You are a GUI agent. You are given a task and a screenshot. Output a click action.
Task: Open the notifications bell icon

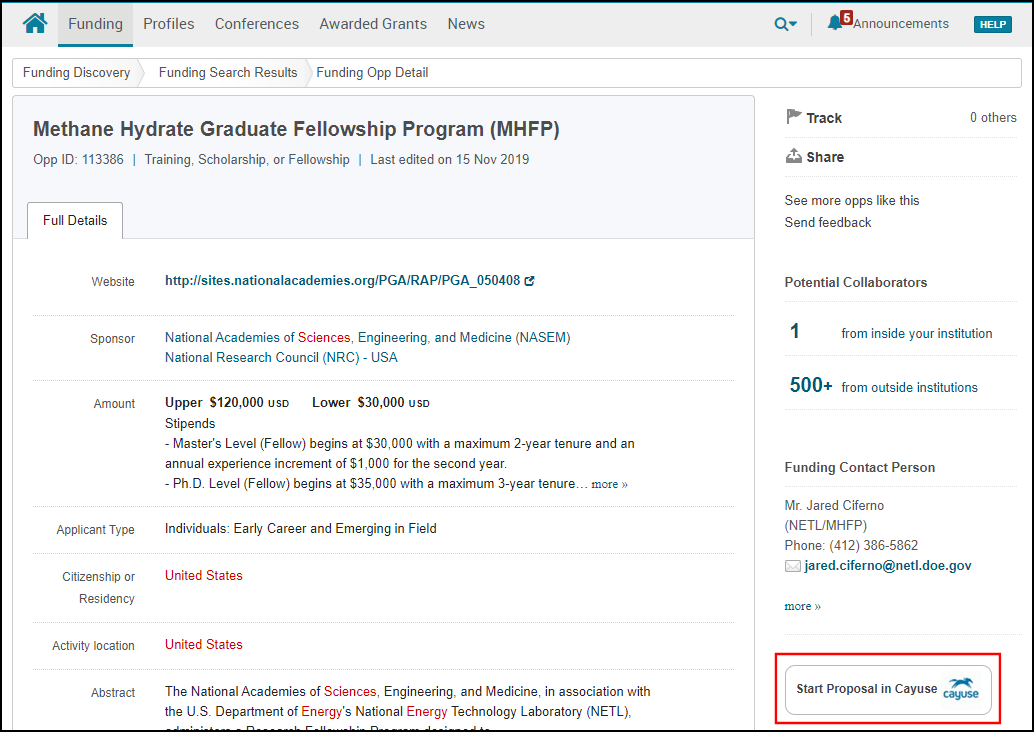point(835,23)
